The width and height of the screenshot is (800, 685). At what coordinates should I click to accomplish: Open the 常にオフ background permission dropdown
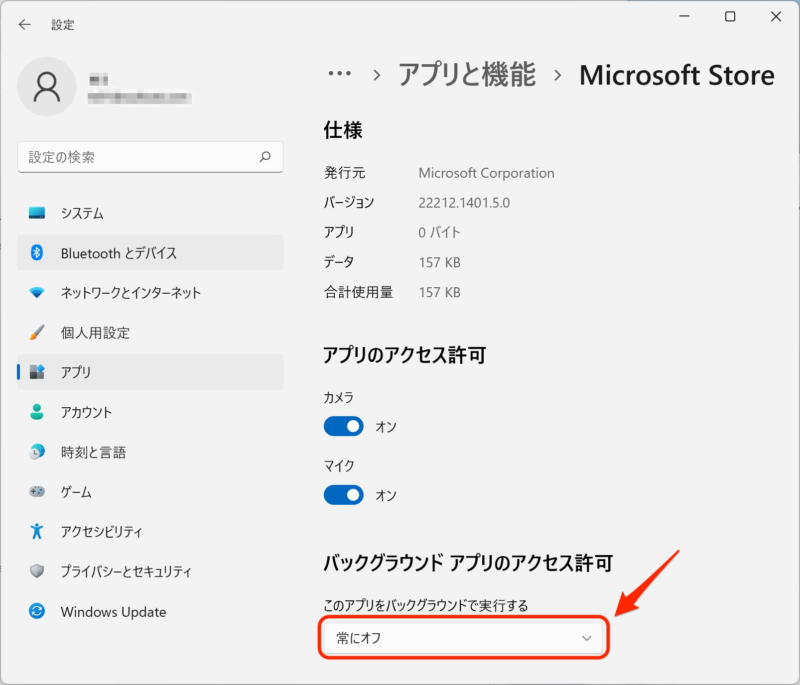(463, 638)
